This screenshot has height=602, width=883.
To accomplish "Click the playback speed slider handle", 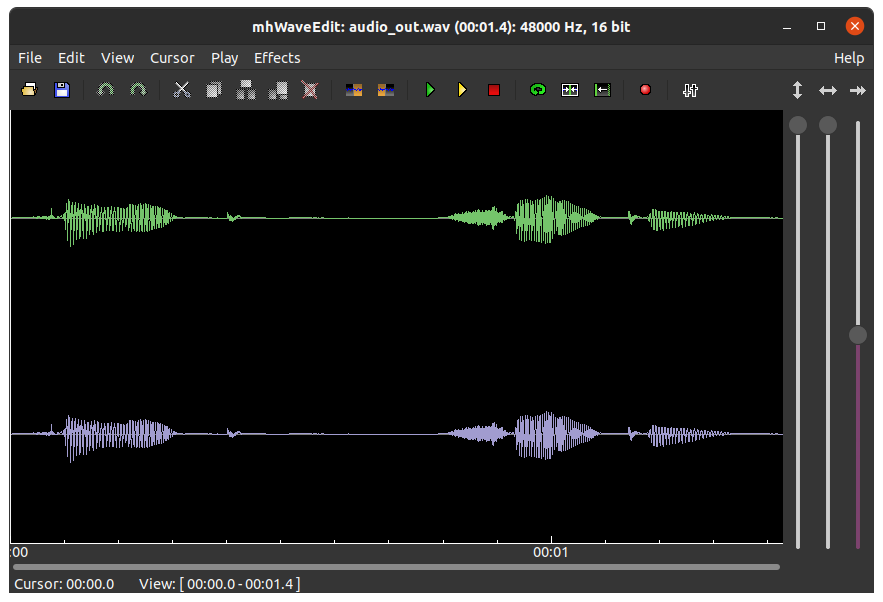I will point(858,335).
